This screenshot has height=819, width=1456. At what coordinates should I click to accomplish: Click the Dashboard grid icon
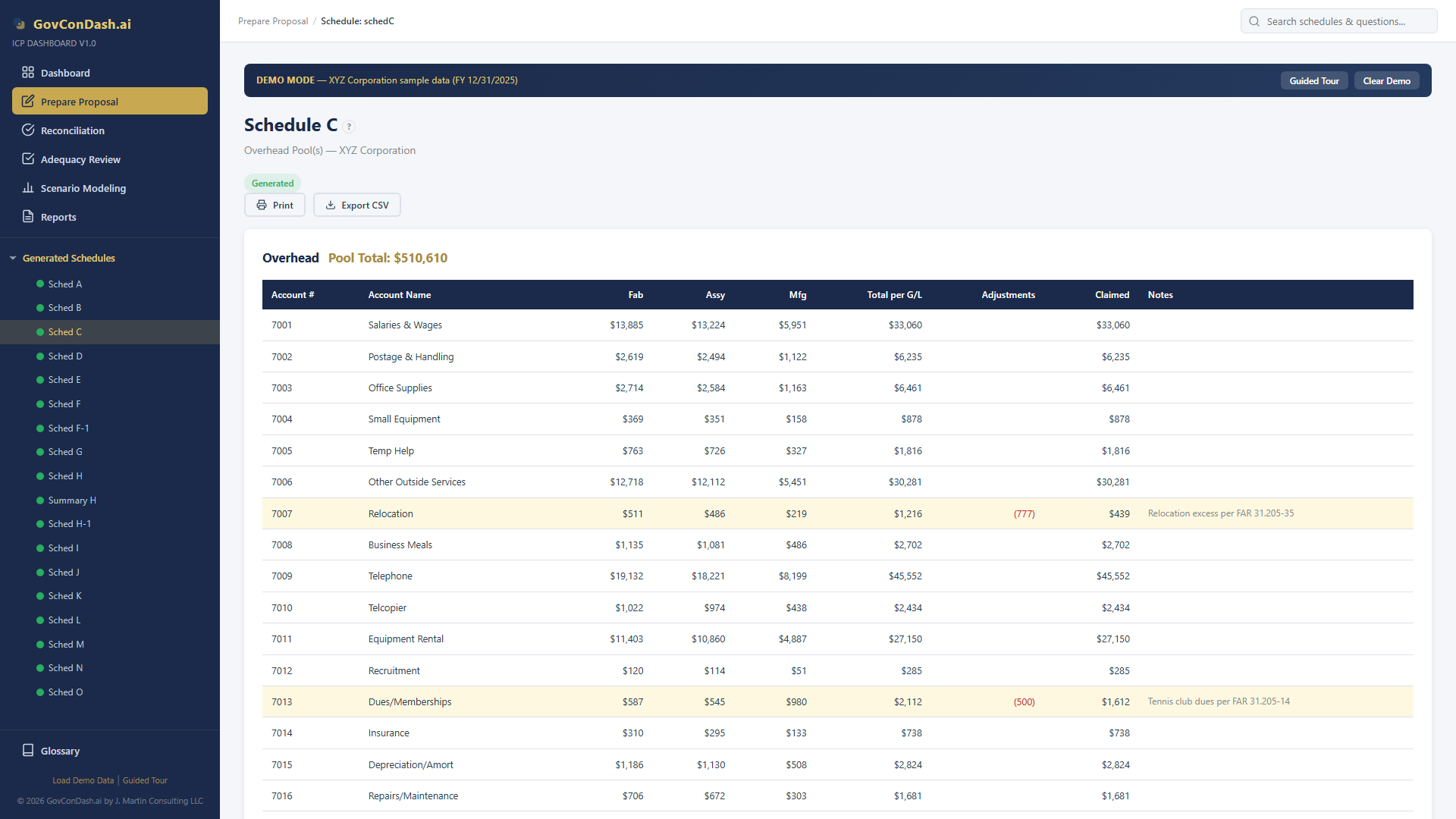coord(28,73)
